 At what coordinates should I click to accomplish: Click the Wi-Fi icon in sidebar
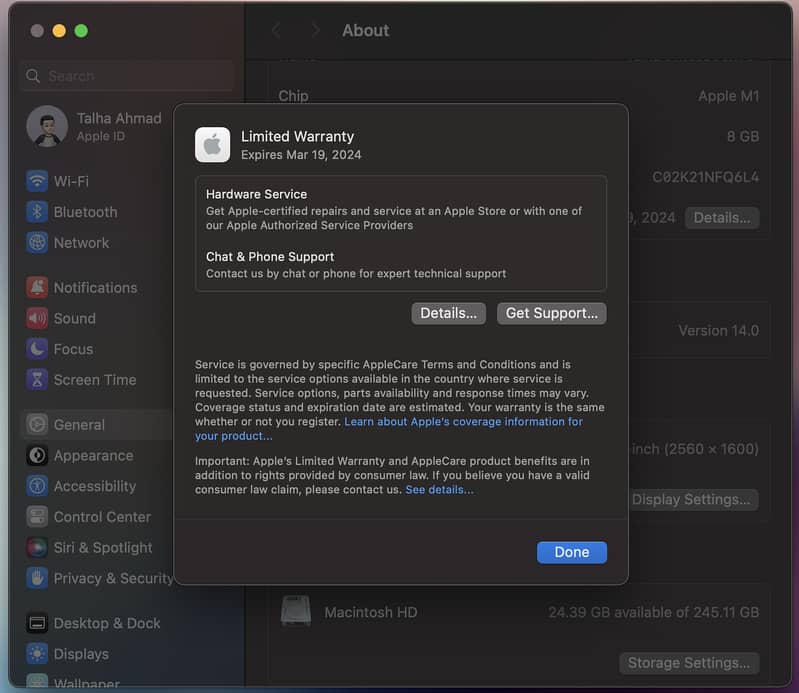pos(37,181)
